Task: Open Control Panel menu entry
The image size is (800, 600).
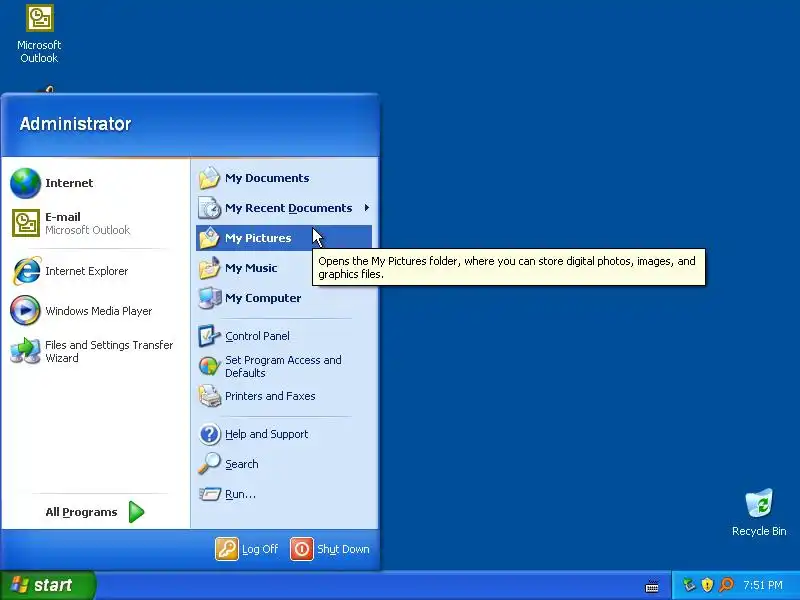Action: coord(284,336)
